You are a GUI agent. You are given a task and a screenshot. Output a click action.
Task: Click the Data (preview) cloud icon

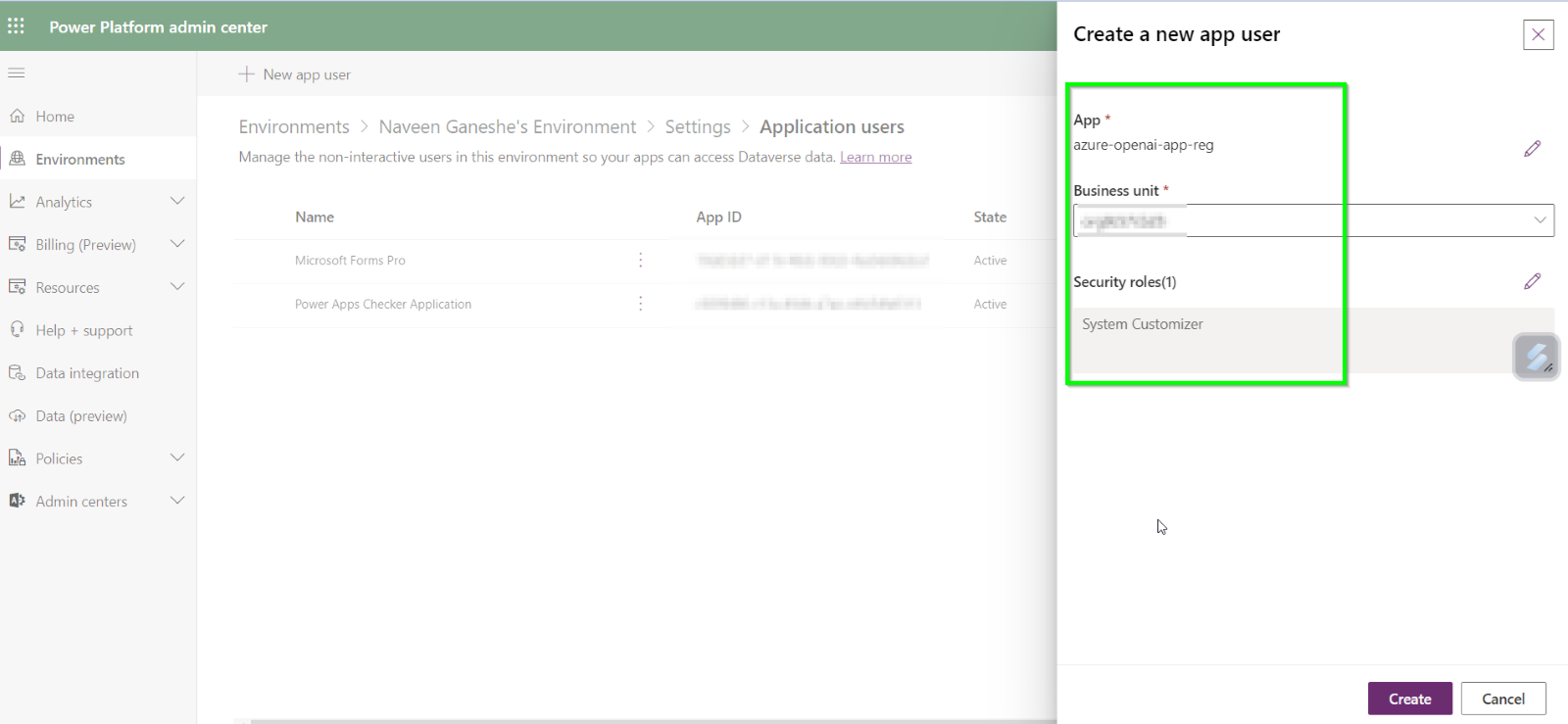pyautogui.click(x=17, y=415)
